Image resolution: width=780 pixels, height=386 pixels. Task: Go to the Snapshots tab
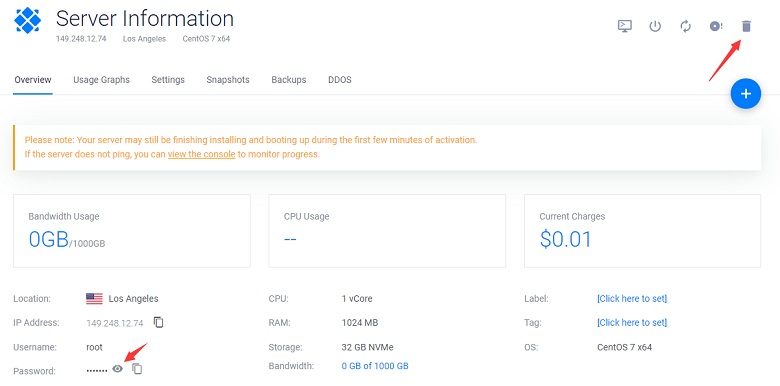(x=228, y=80)
